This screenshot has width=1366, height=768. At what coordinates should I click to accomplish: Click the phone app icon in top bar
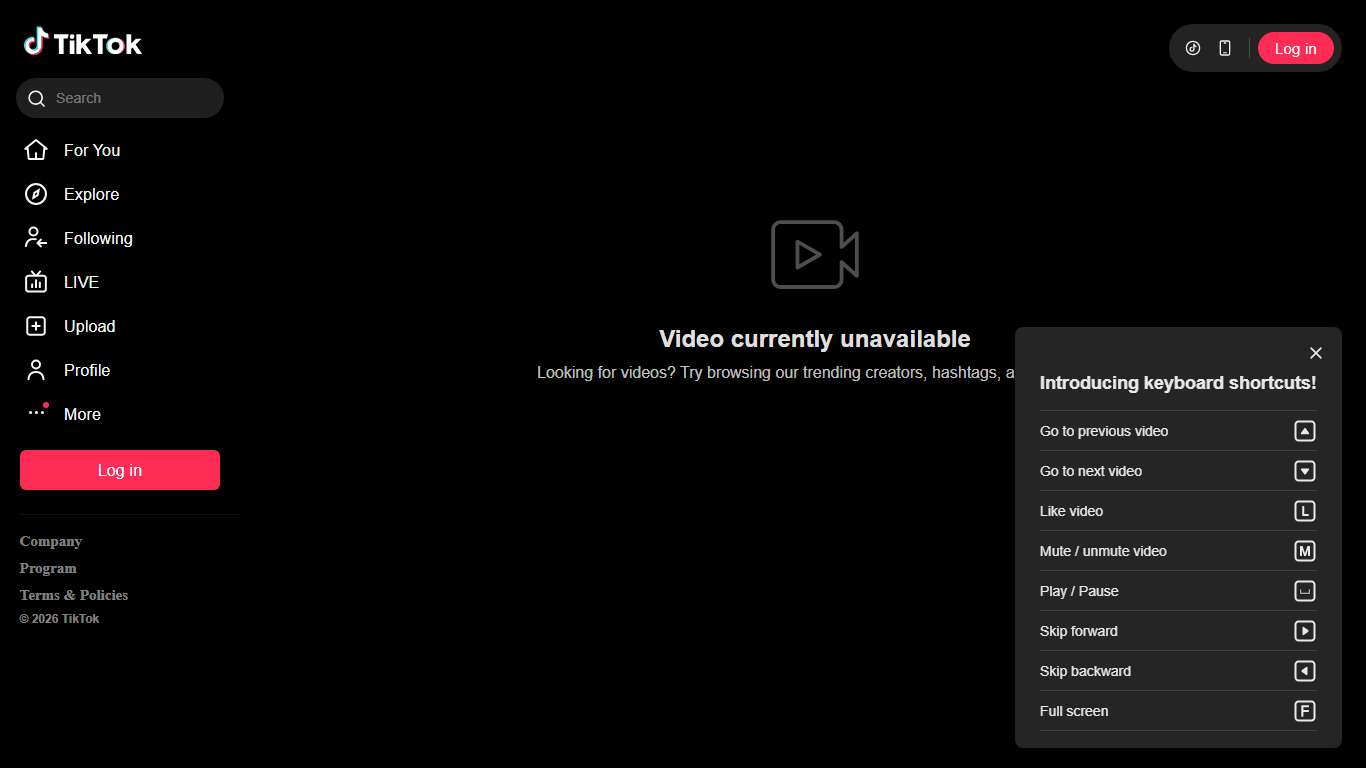click(1224, 48)
